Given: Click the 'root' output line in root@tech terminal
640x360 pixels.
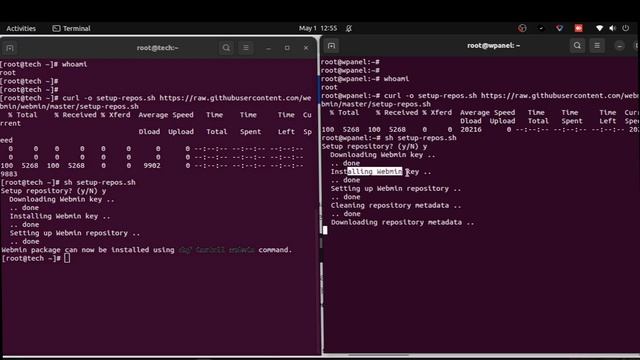Looking at the screenshot, I should pyautogui.click(x=8, y=73).
